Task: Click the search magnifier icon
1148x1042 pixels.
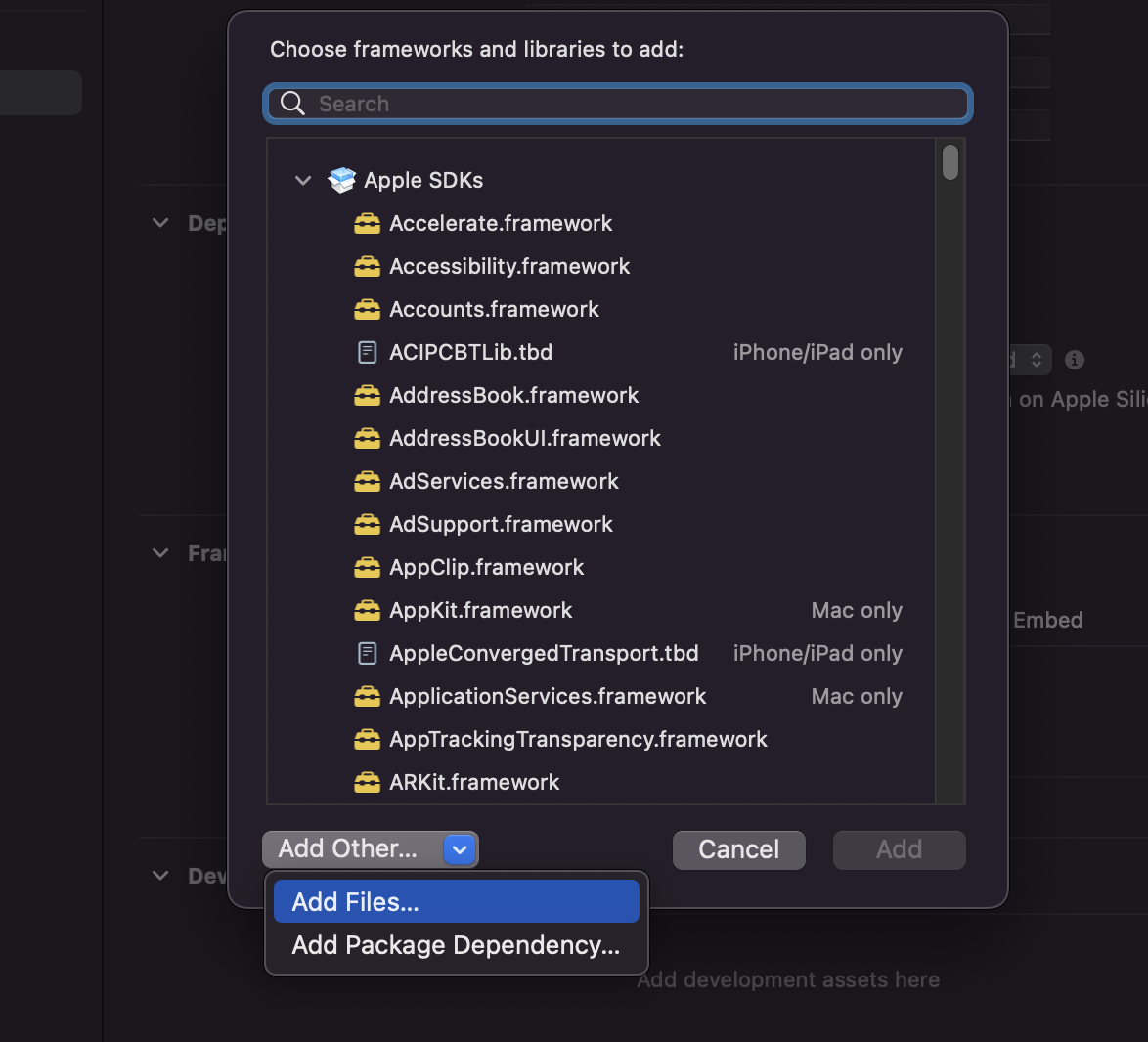Action: click(x=292, y=104)
